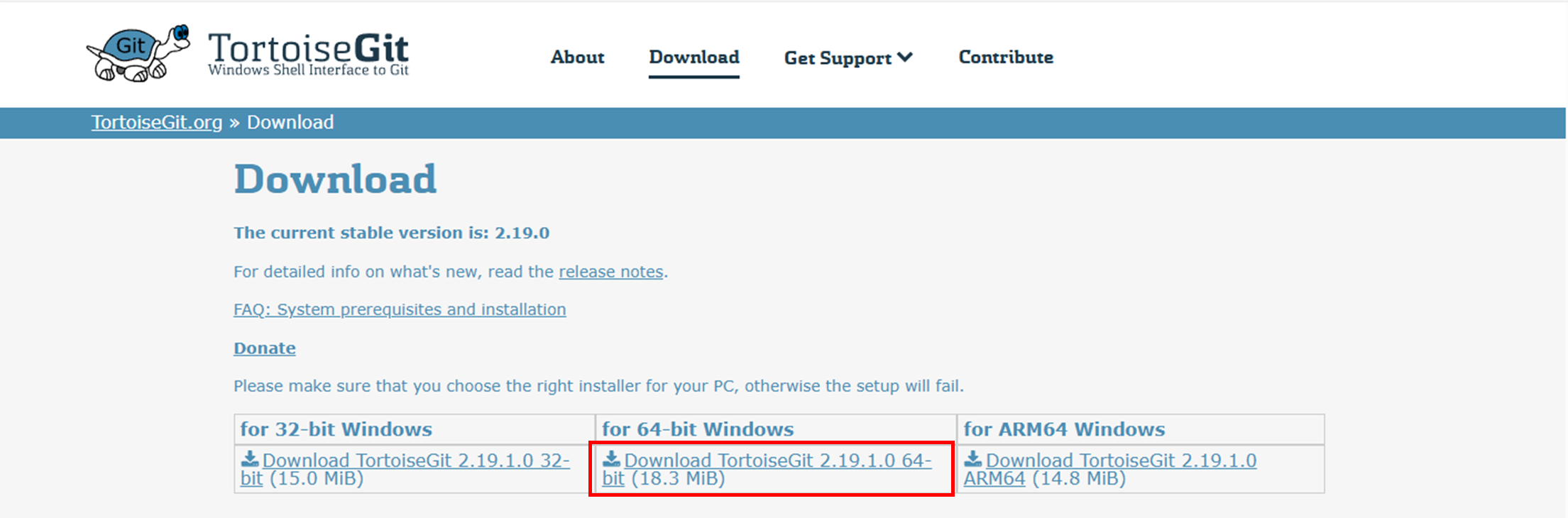This screenshot has height=518, width=1568.
Task: Open FAQ: System prerequisites and installation
Action: 400,309
